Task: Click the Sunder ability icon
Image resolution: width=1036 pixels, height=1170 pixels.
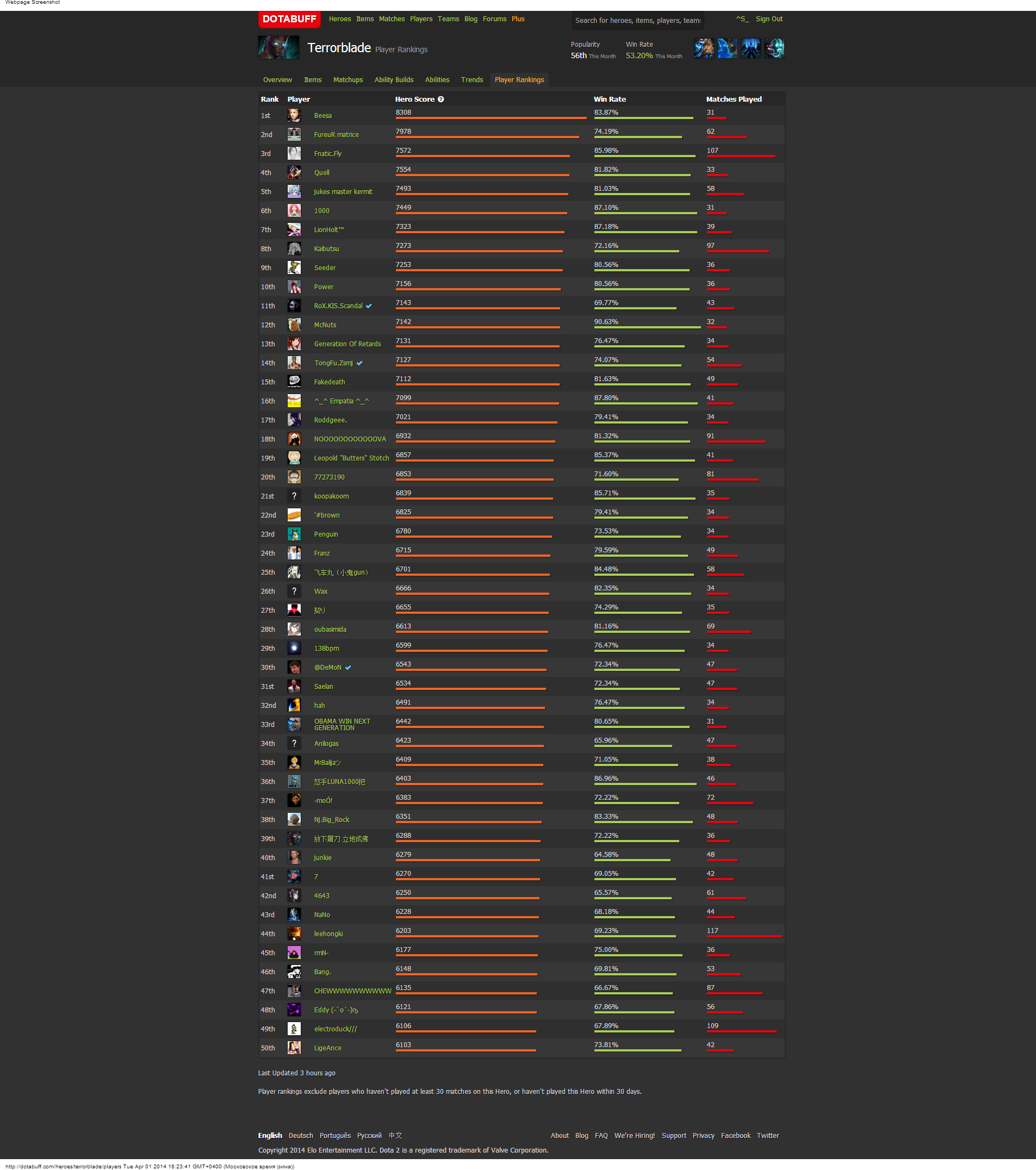Action: (774, 48)
